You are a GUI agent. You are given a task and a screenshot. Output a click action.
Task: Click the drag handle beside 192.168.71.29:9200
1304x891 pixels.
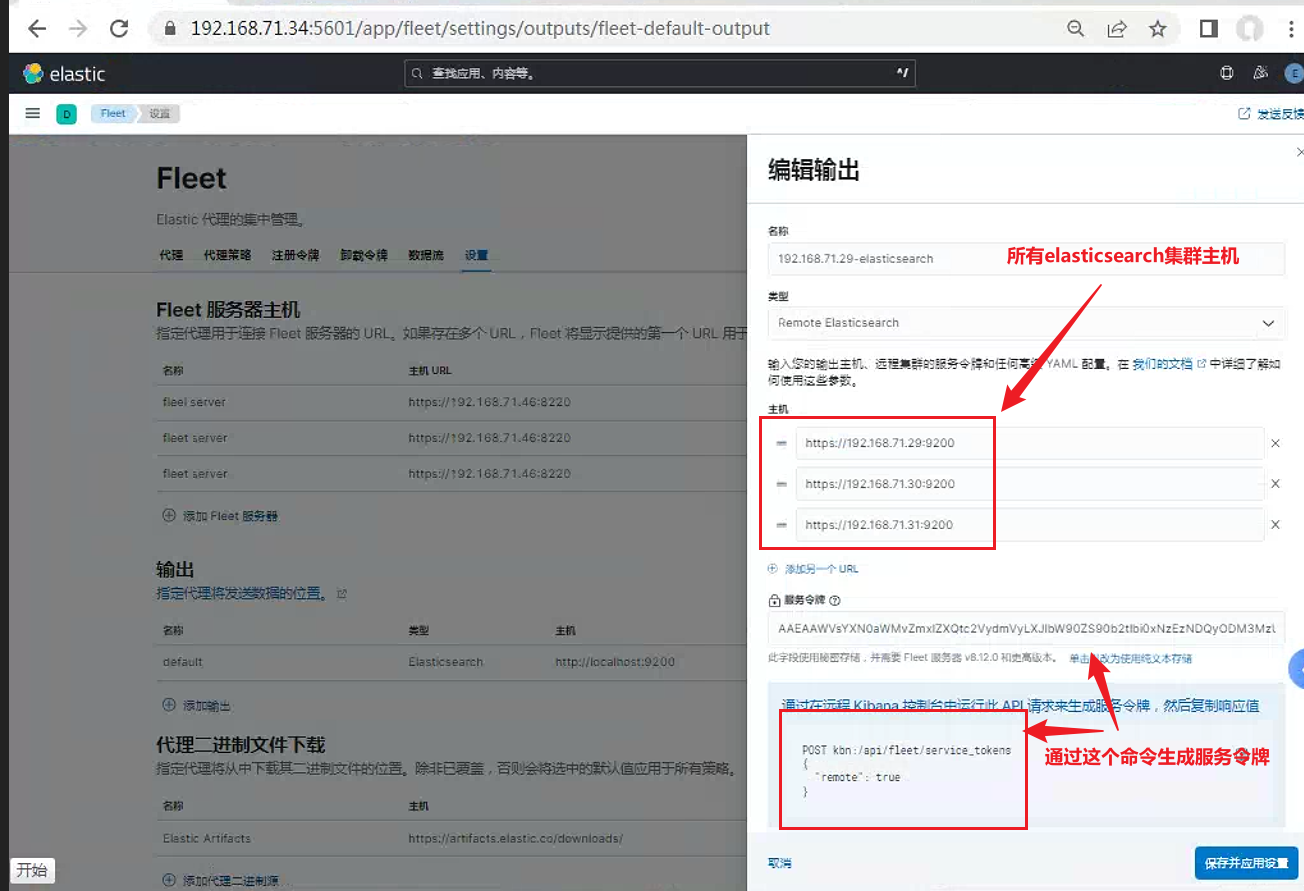point(781,443)
